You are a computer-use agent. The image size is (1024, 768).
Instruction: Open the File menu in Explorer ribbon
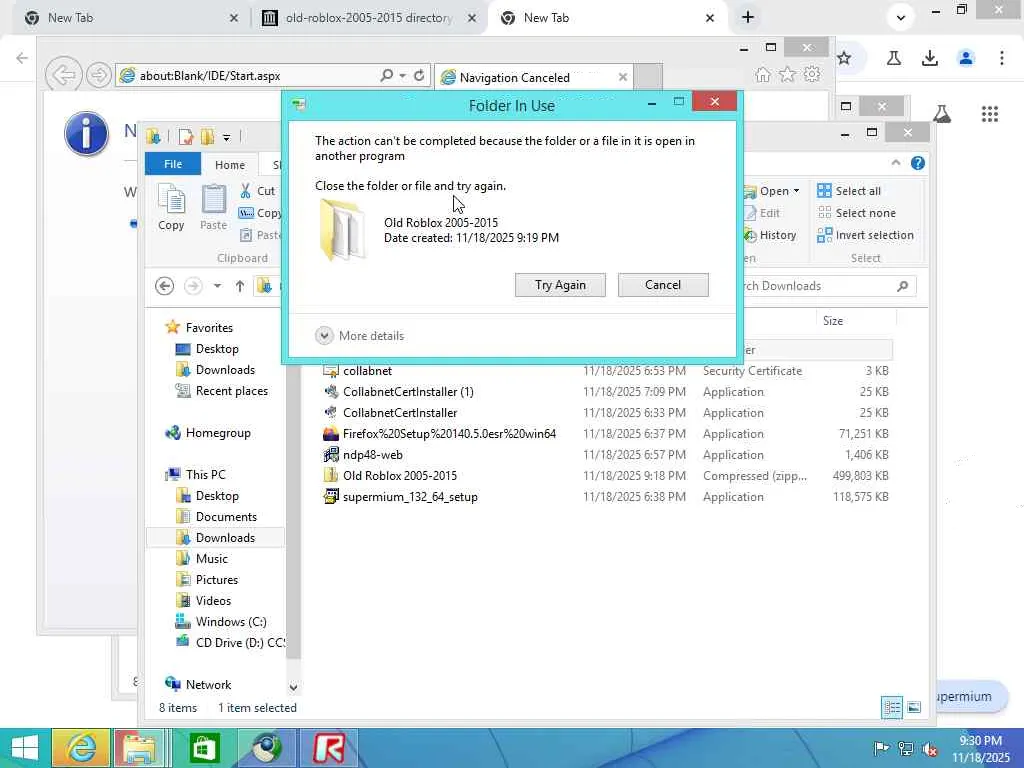pos(173,164)
